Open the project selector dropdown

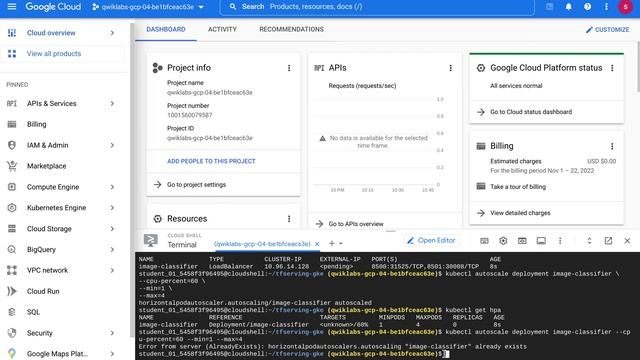pyautogui.click(x=148, y=7)
